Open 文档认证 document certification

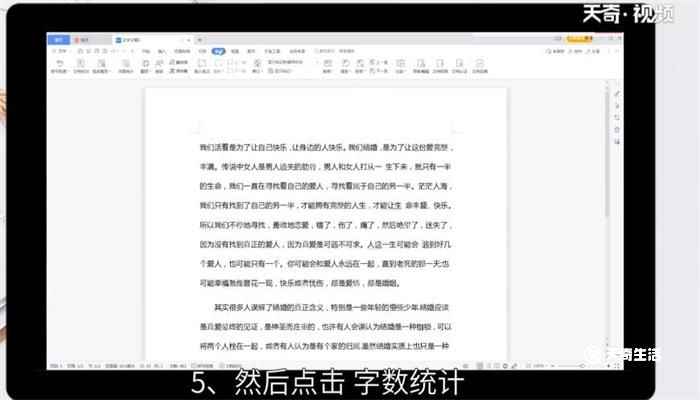(x=459, y=65)
